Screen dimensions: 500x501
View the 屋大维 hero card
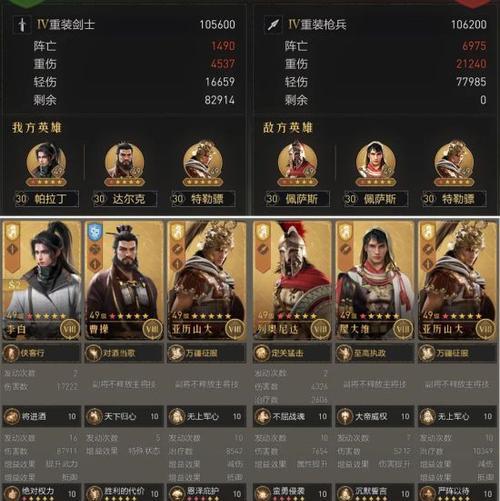pos(375,281)
